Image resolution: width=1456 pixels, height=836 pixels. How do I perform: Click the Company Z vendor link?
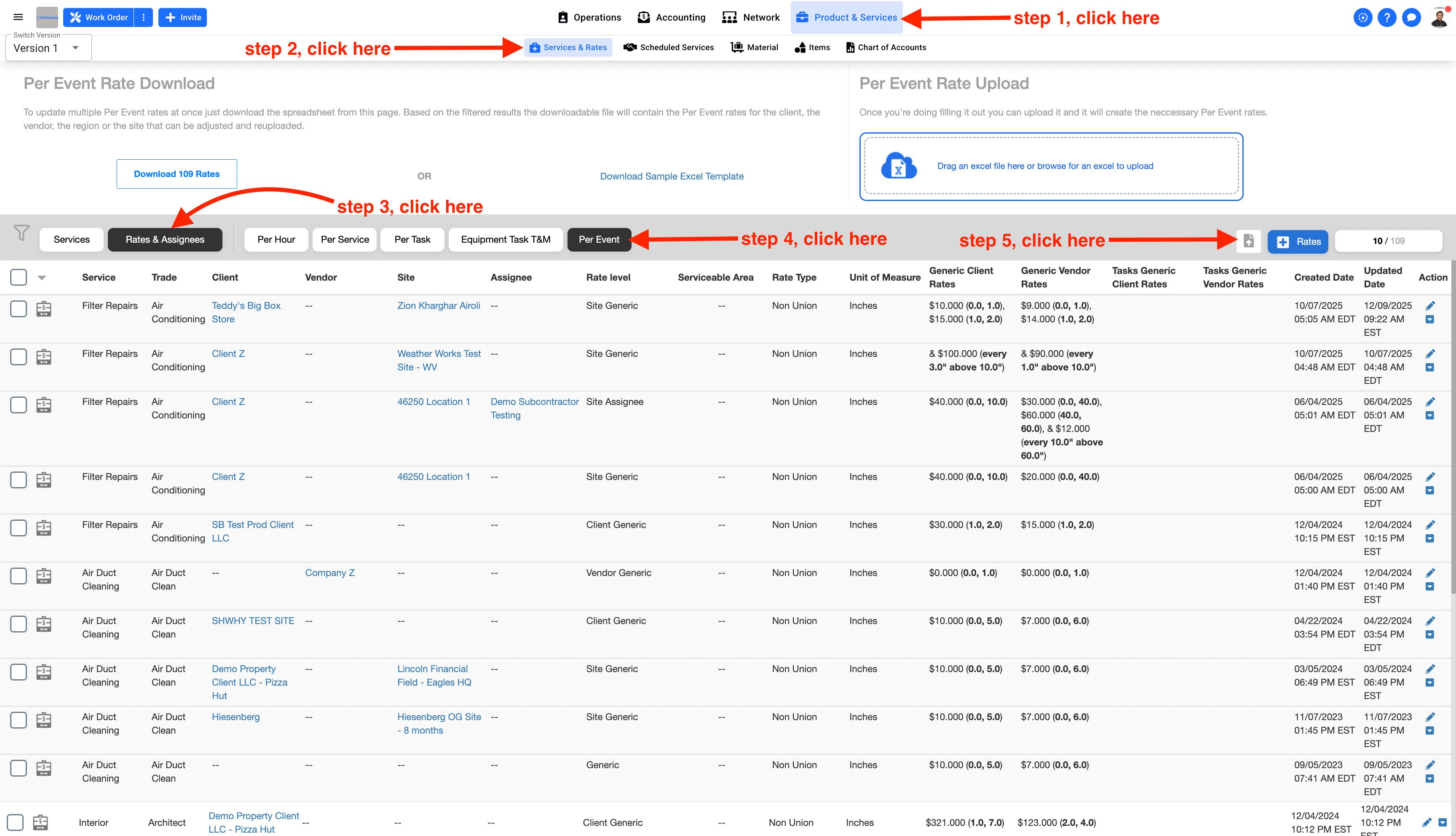[x=329, y=573]
